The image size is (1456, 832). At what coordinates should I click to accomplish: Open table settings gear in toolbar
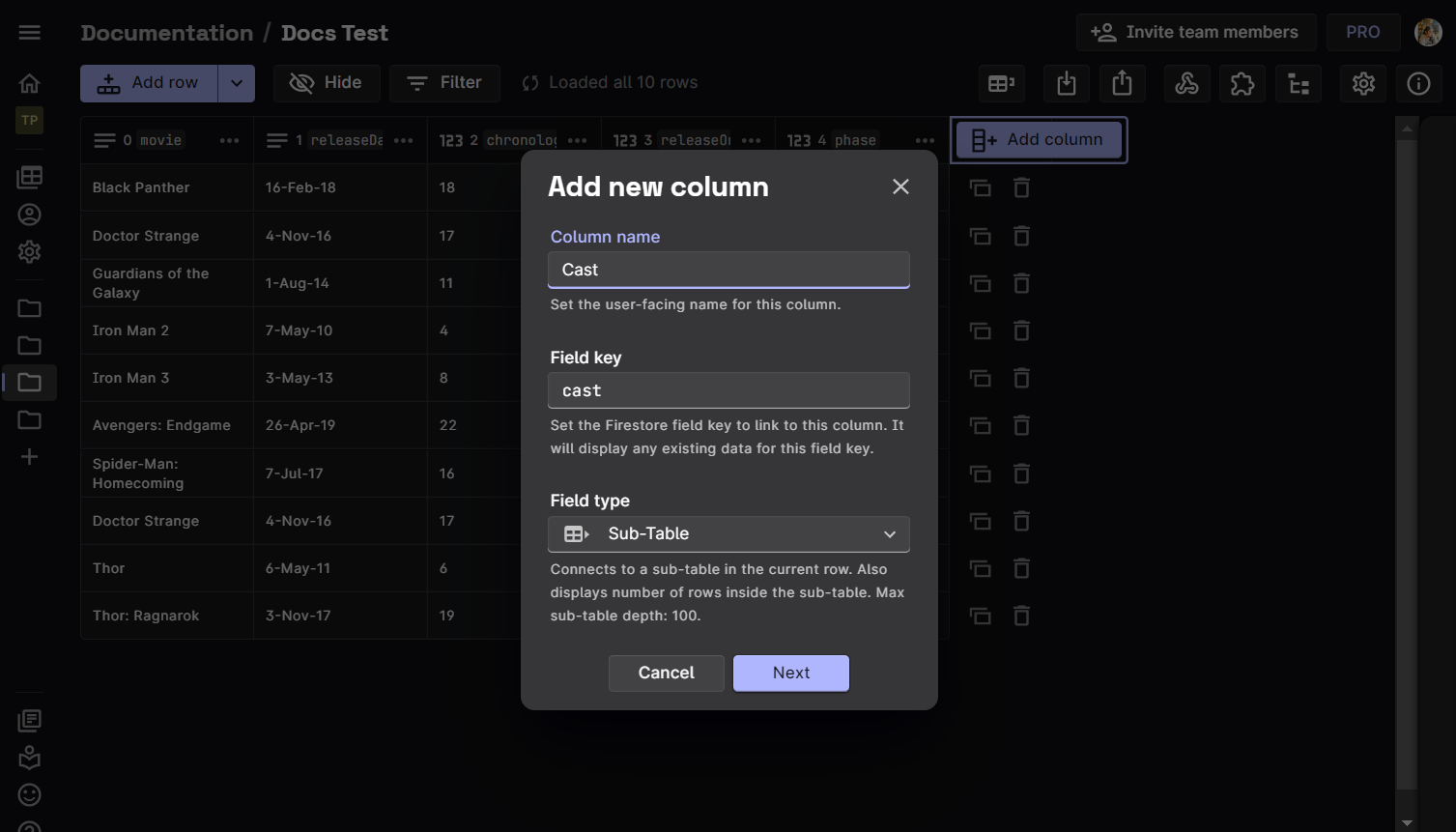click(x=1362, y=84)
